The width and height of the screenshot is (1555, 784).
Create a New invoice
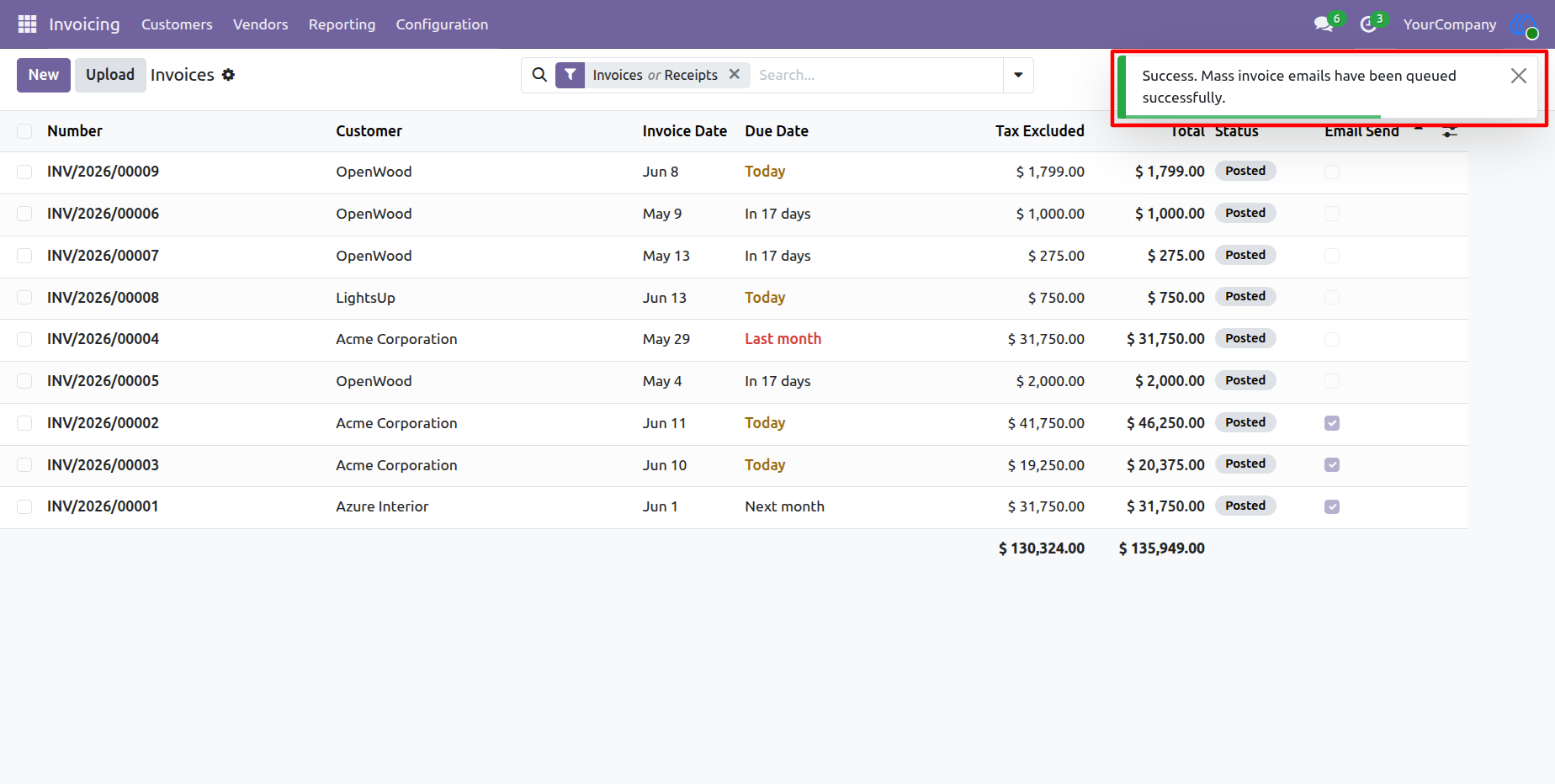coord(44,75)
